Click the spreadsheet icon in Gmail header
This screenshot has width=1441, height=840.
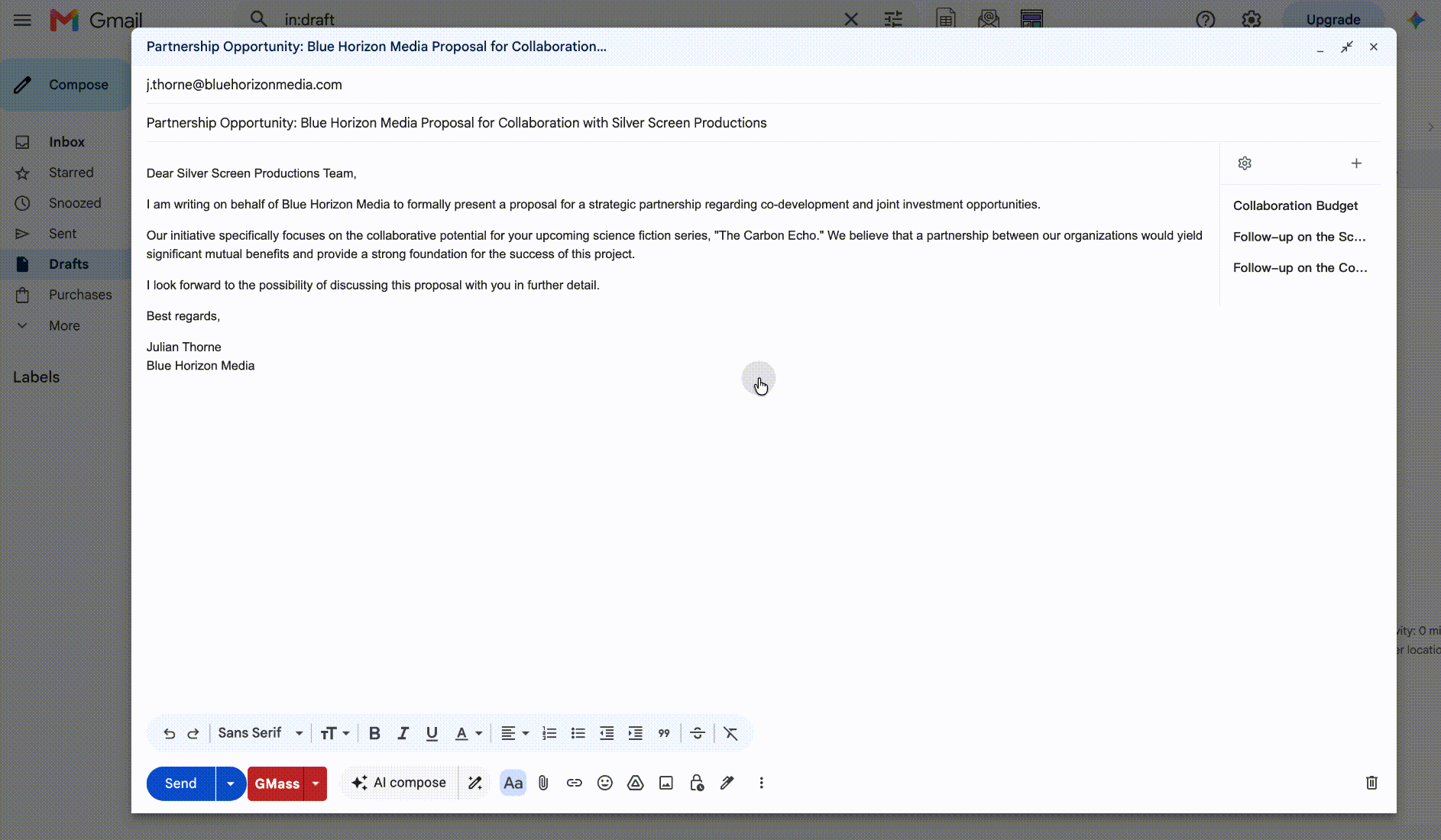point(946,19)
